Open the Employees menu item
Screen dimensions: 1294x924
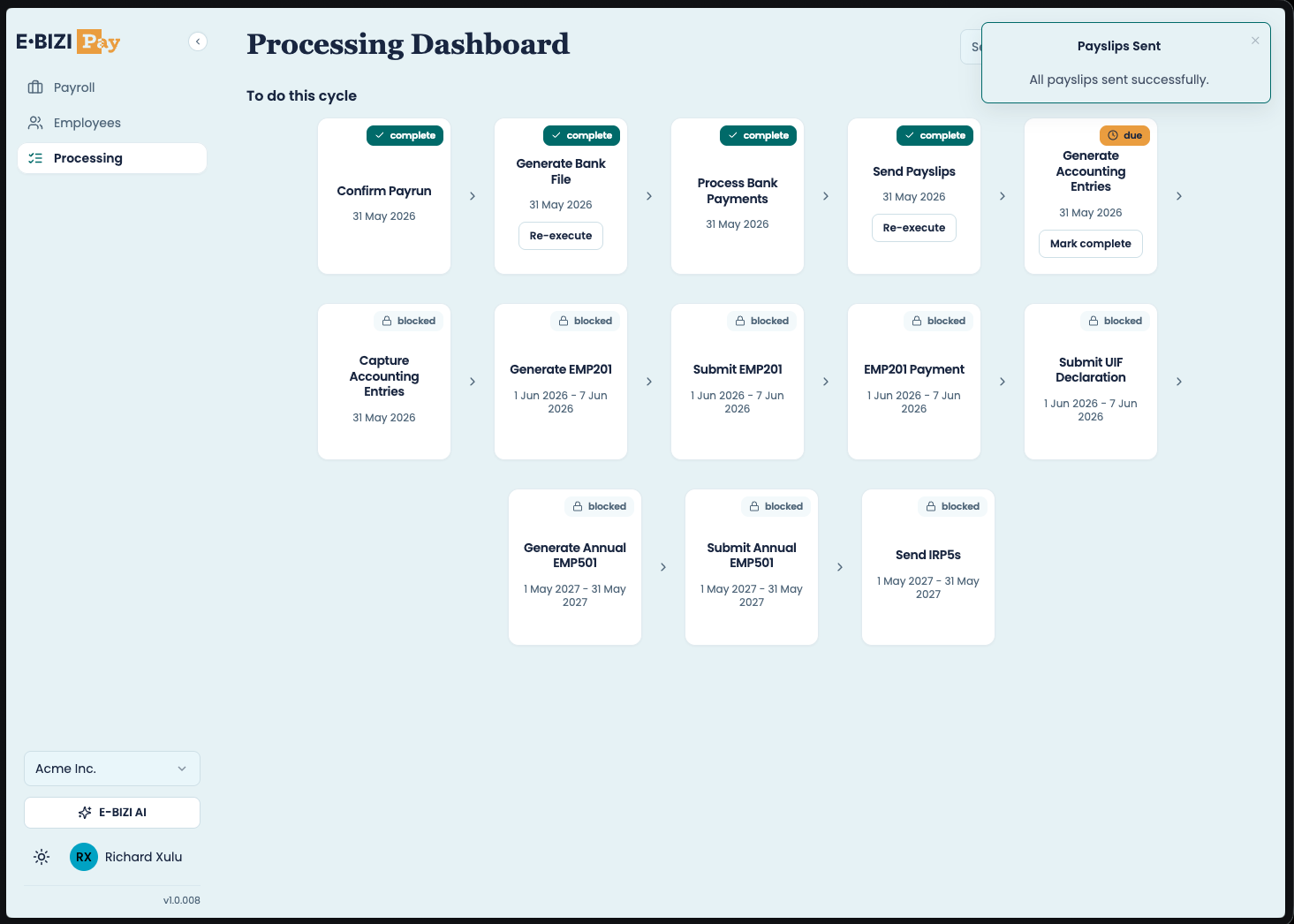112,123
